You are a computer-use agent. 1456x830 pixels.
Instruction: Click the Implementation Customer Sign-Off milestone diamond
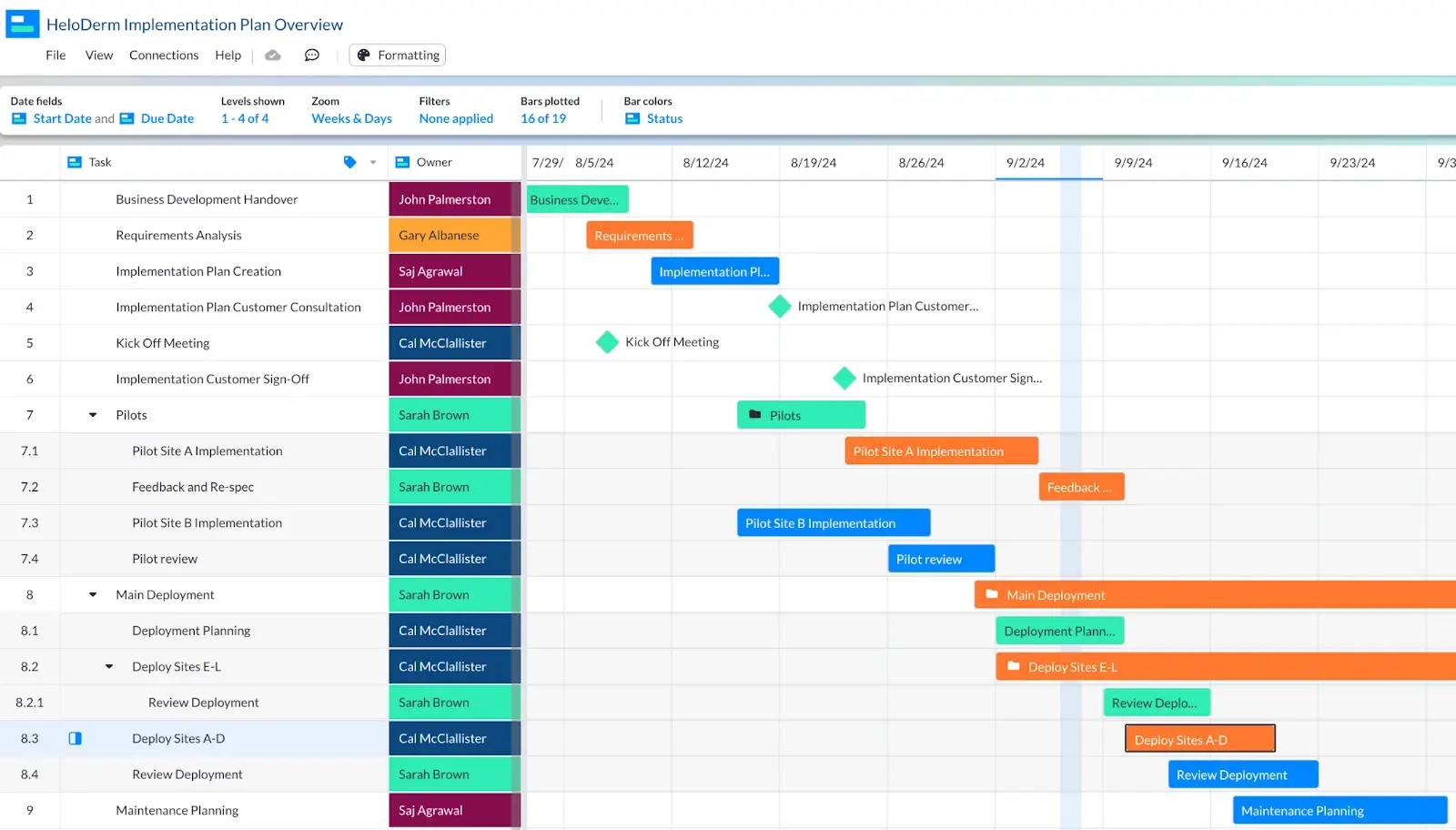pyautogui.click(x=844, y=379)
